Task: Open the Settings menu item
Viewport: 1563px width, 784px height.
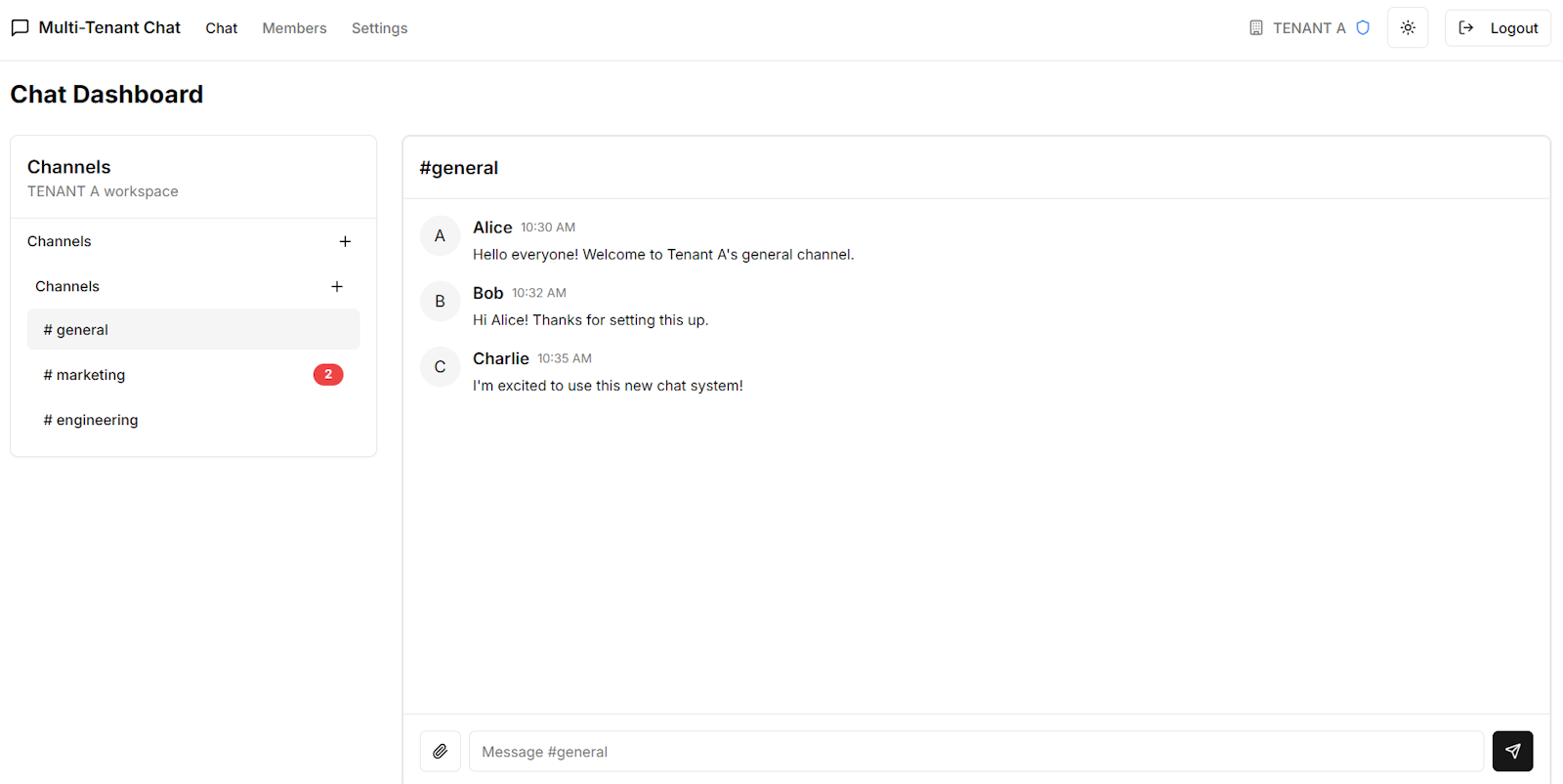Action: tap(379, 27)
